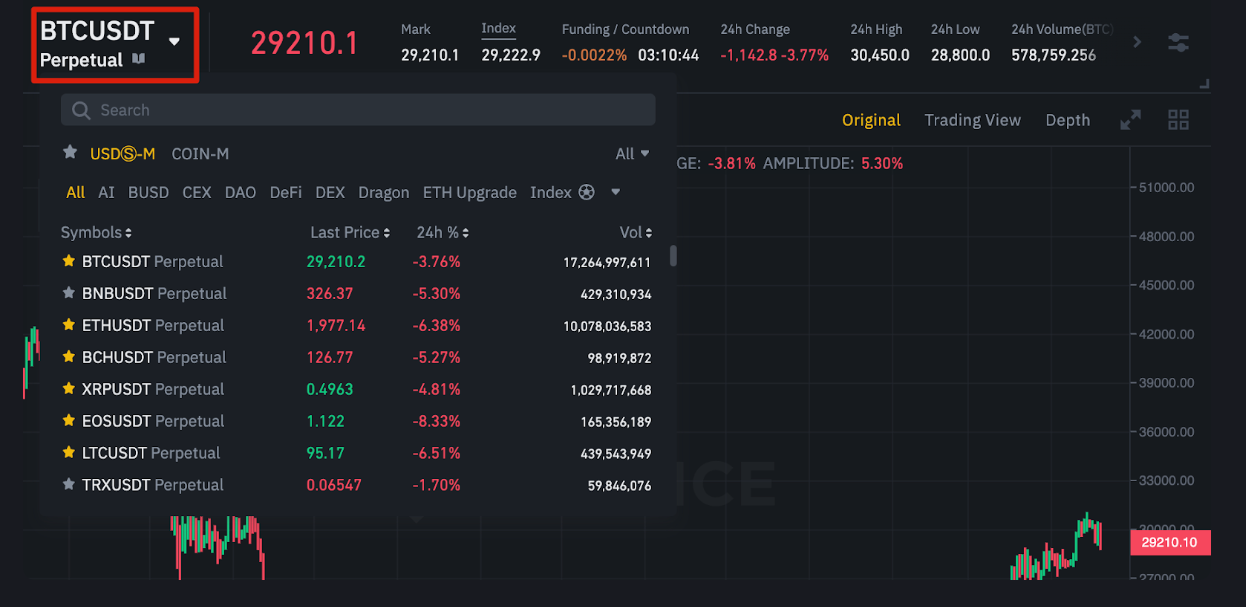
Task: Click the countdown 03:10:44
Action: [x=668, y=55]
